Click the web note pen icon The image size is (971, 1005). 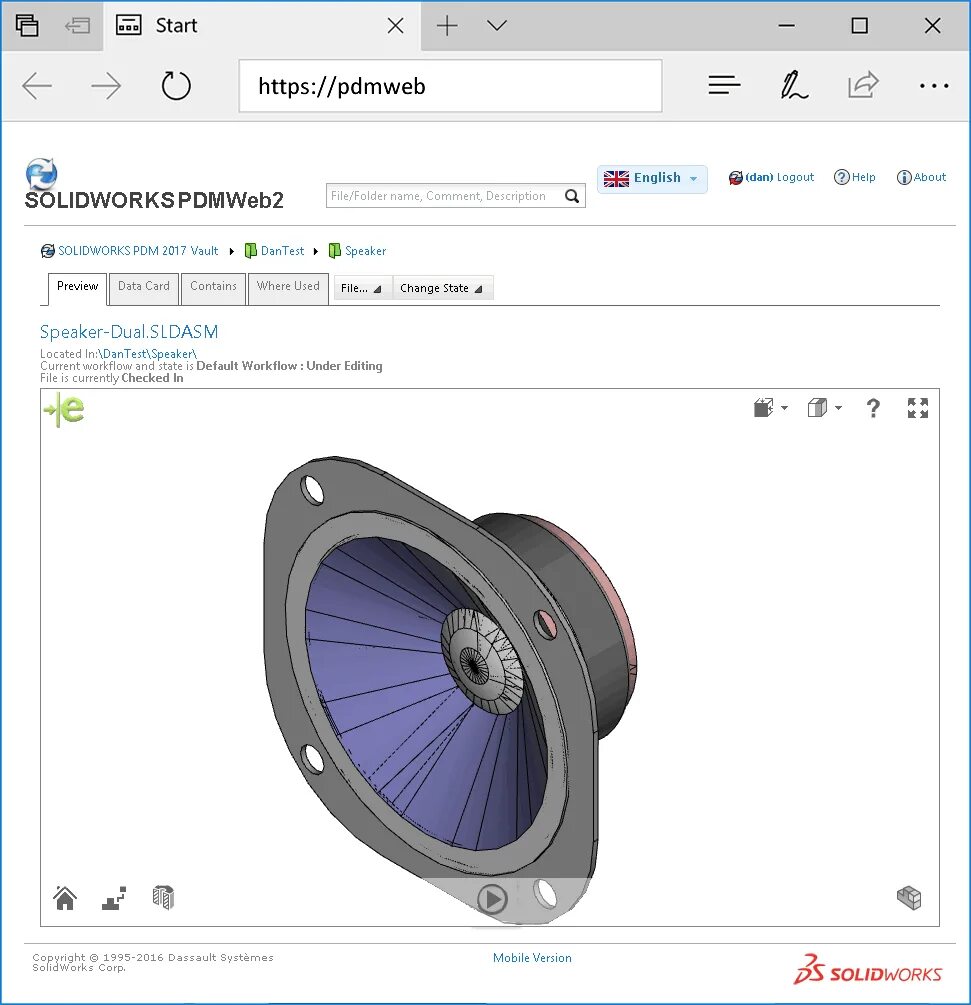794,85
